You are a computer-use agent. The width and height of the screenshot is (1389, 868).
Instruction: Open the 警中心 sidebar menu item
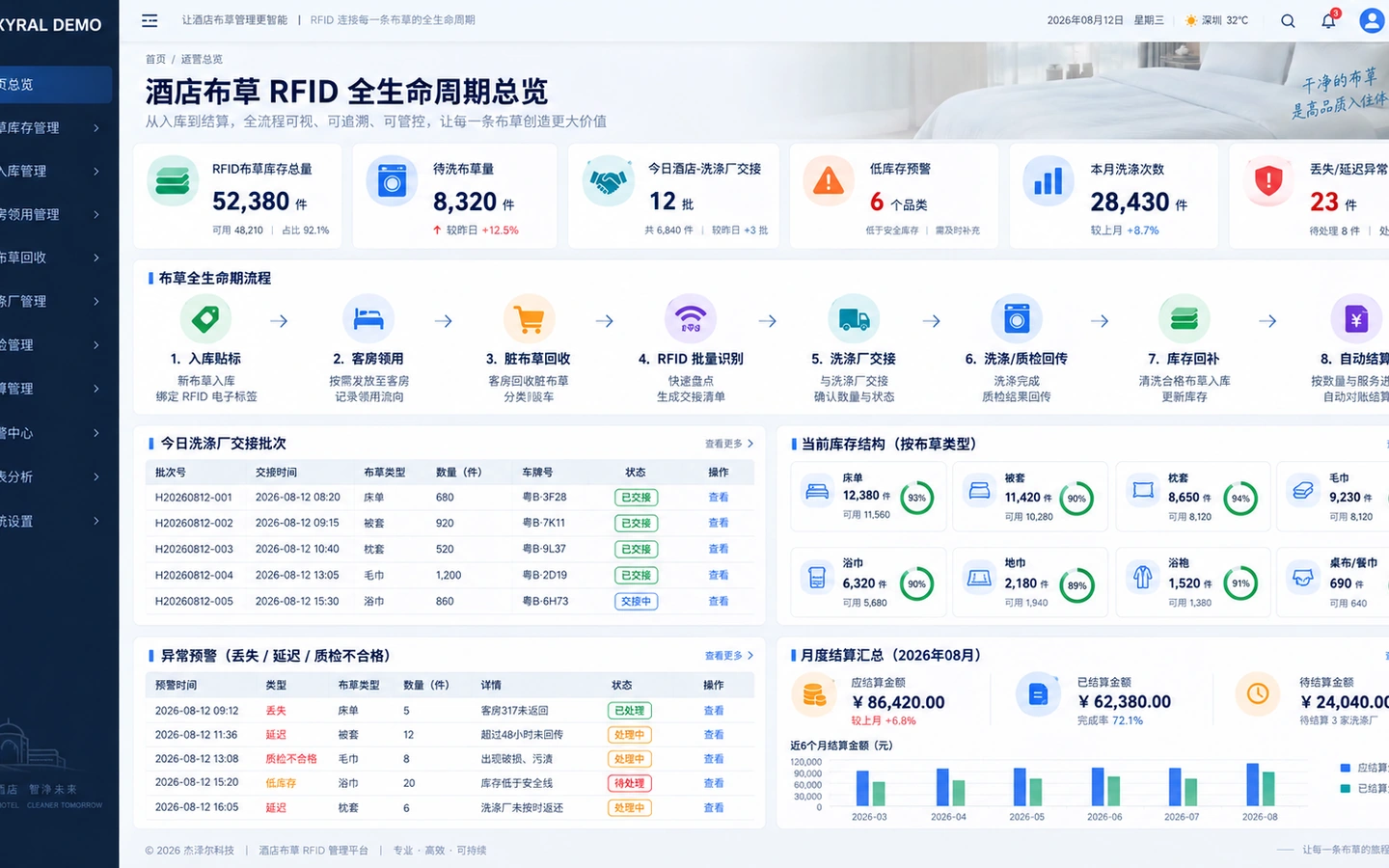(x=56, y=433)
